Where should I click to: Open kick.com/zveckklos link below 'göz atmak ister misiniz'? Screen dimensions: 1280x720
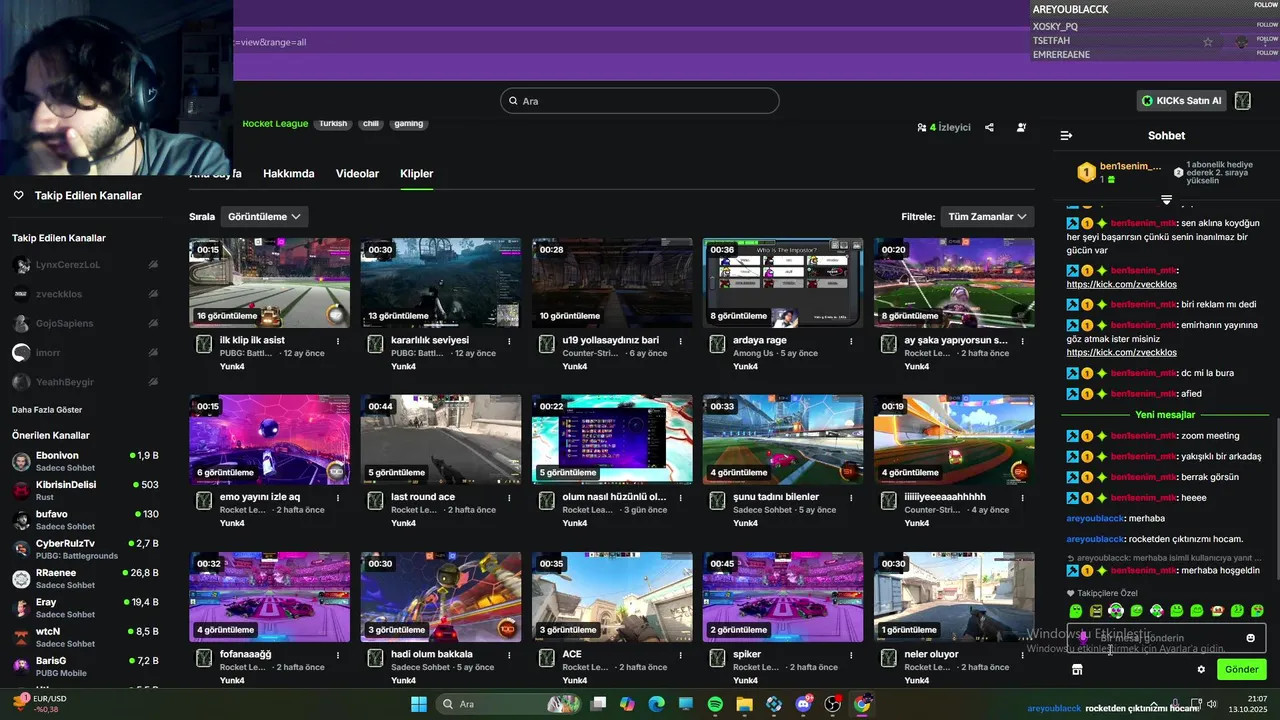click(1121, 352)
